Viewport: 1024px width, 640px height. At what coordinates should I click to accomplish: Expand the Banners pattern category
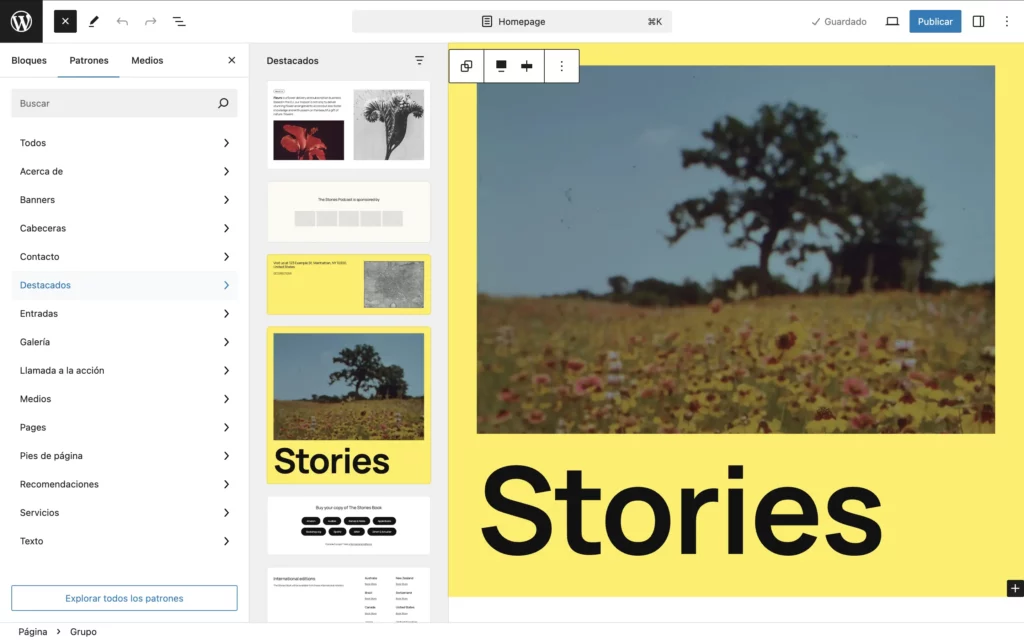click(124, 200)
